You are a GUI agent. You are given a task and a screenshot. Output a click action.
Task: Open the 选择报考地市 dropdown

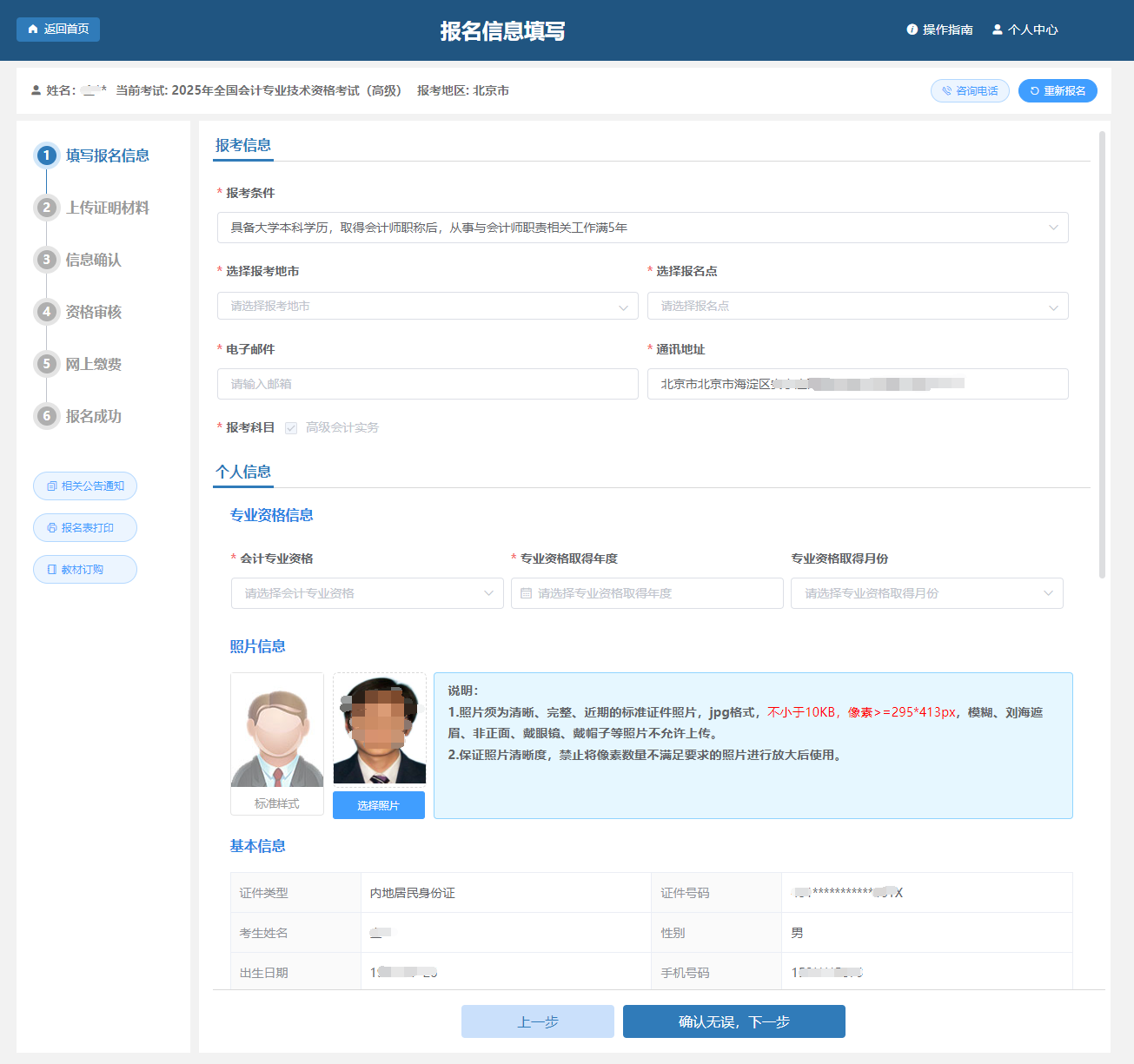click(428, 307)
